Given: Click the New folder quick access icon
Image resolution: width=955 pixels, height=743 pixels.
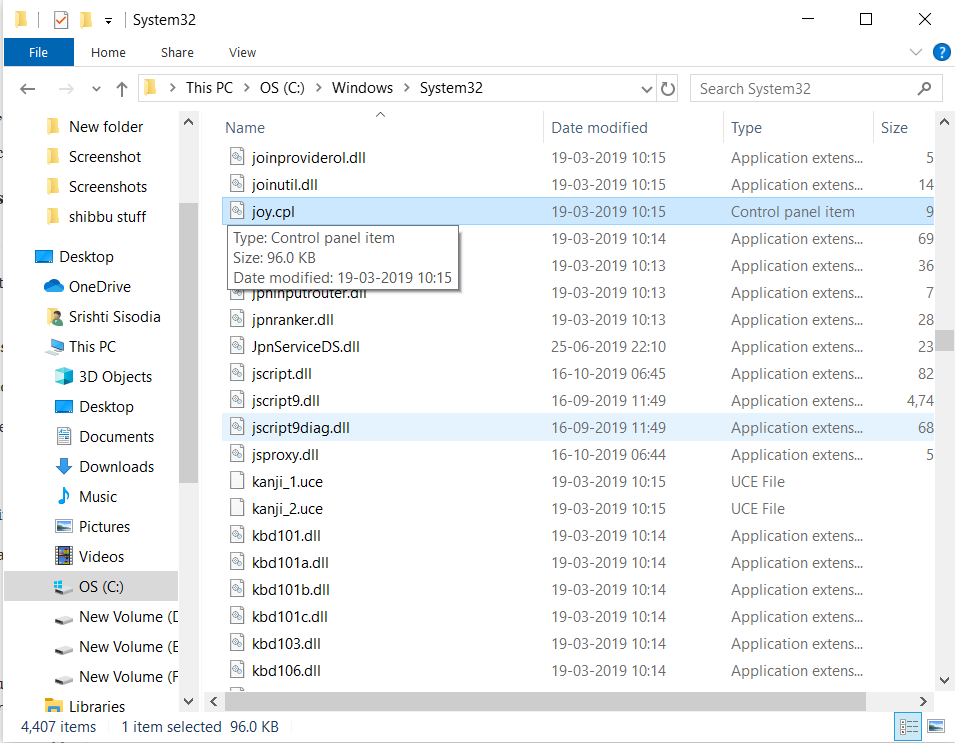Looking at the screenshot, I should (86, 20).
